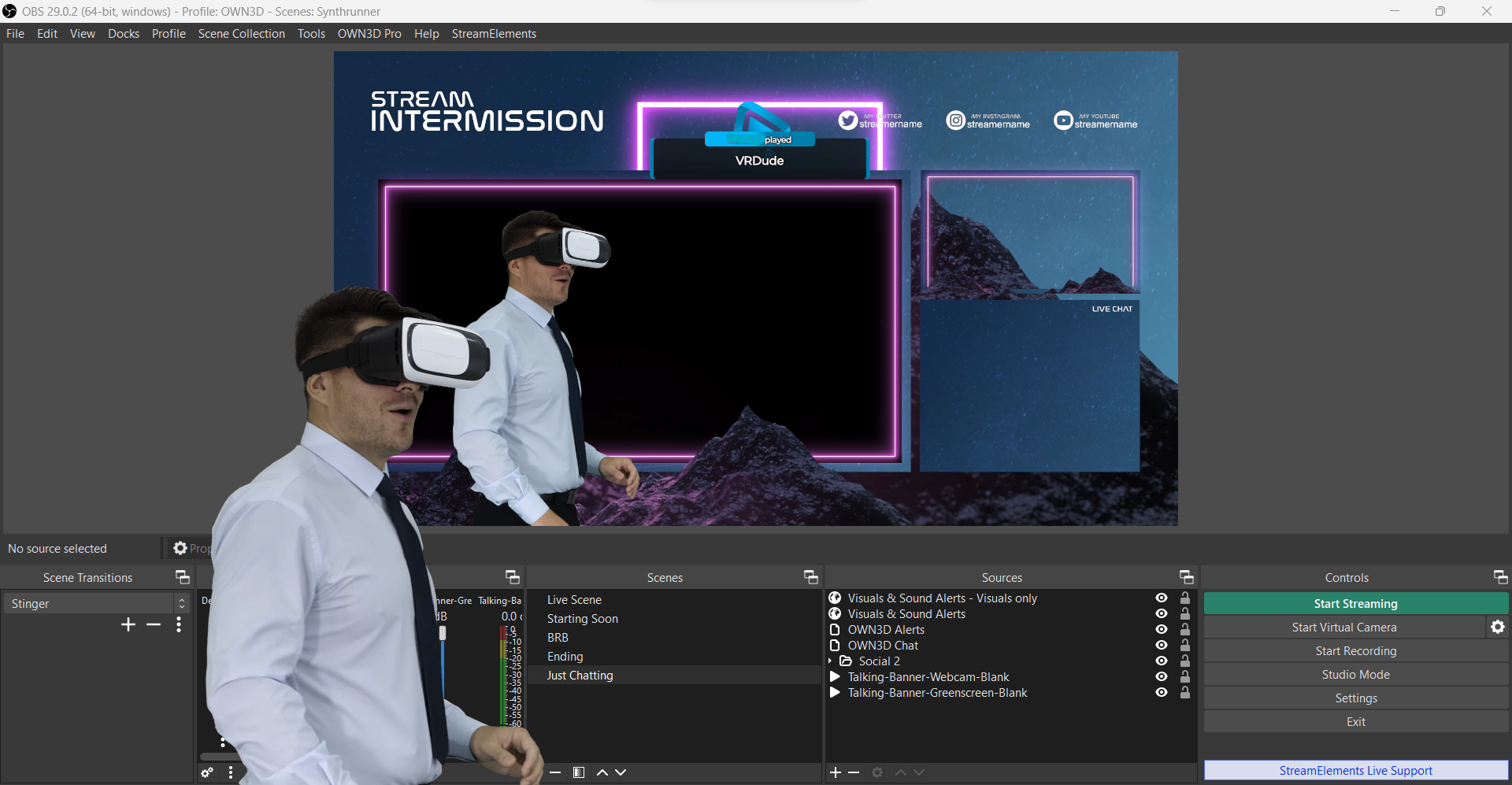The image size is (1512, 785).
Task: Open the Profile menu
Action: [x=169, y=33]
